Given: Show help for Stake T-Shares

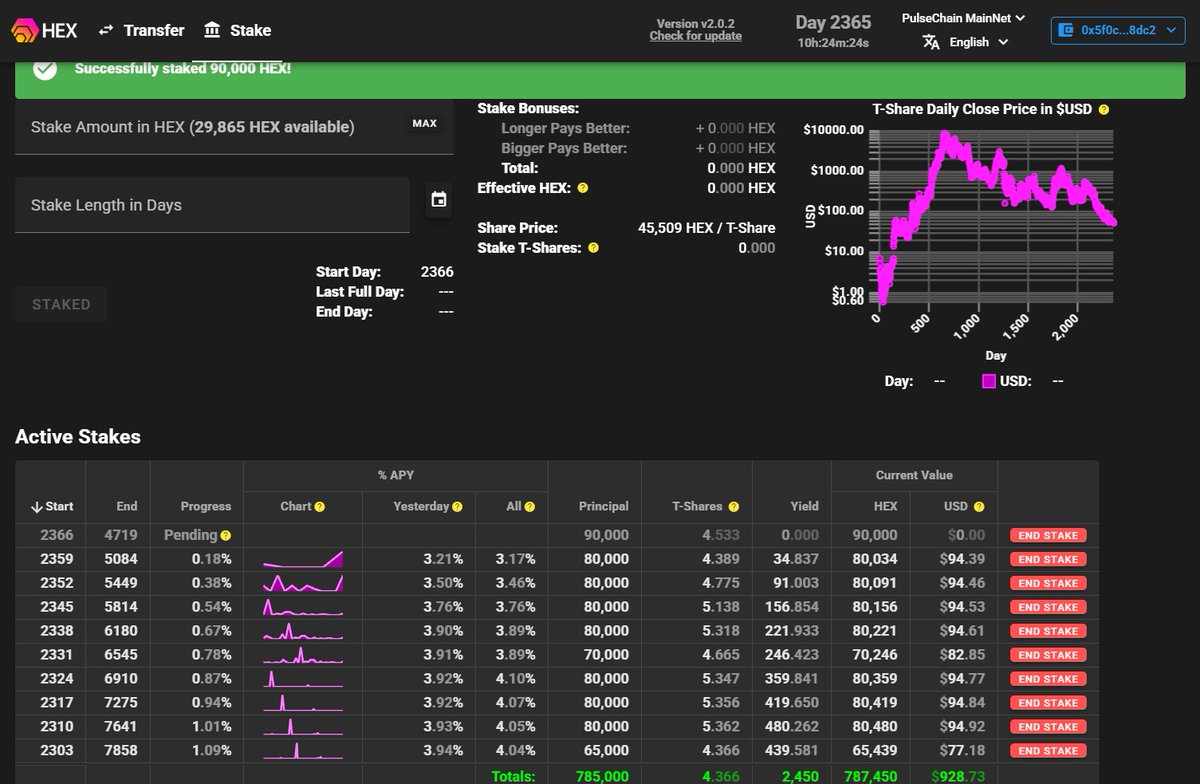Looking at the screenshot, I should pyautogui.click(x=593, y=248).
